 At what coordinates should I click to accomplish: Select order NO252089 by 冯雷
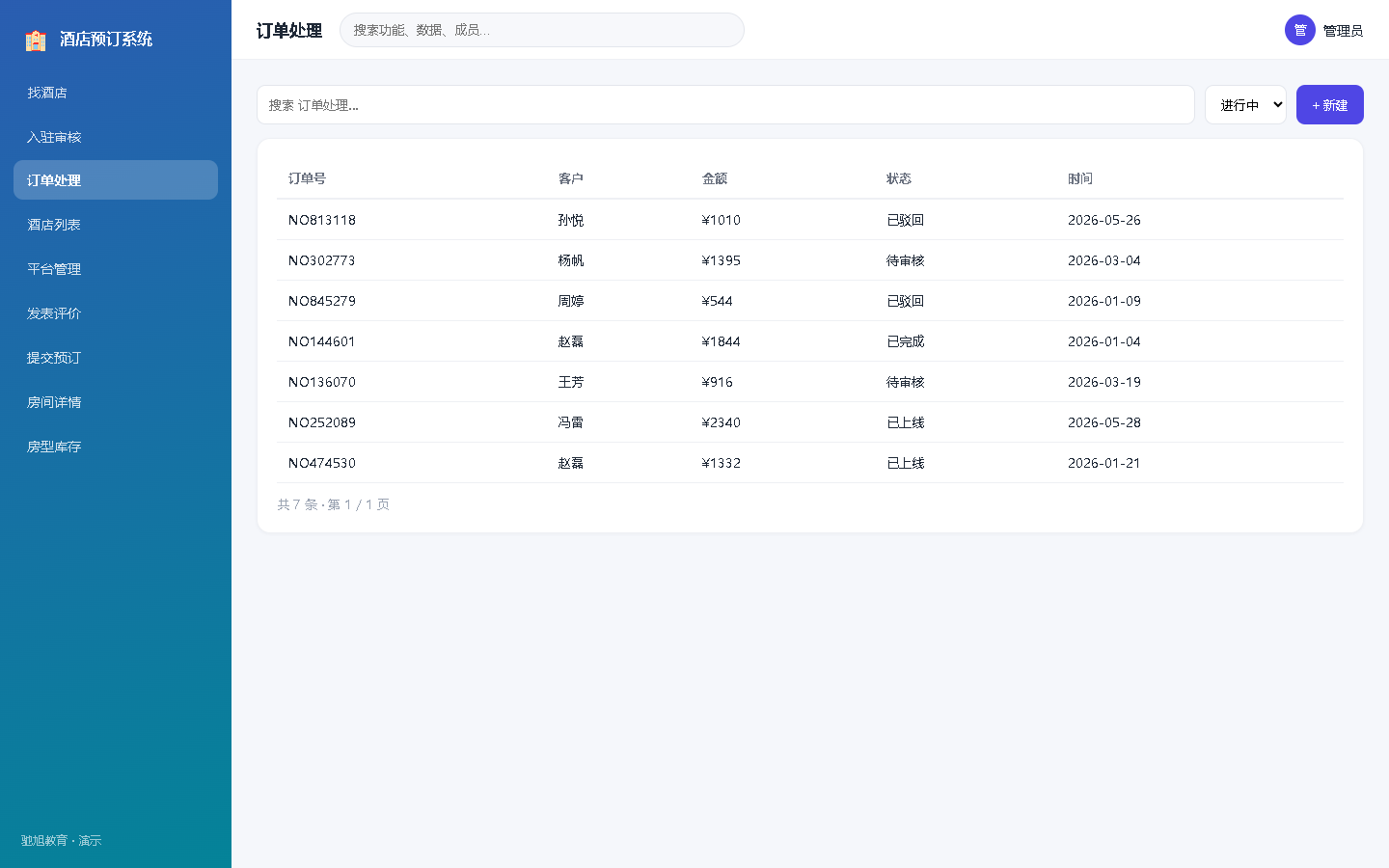[x=809, y=422]
